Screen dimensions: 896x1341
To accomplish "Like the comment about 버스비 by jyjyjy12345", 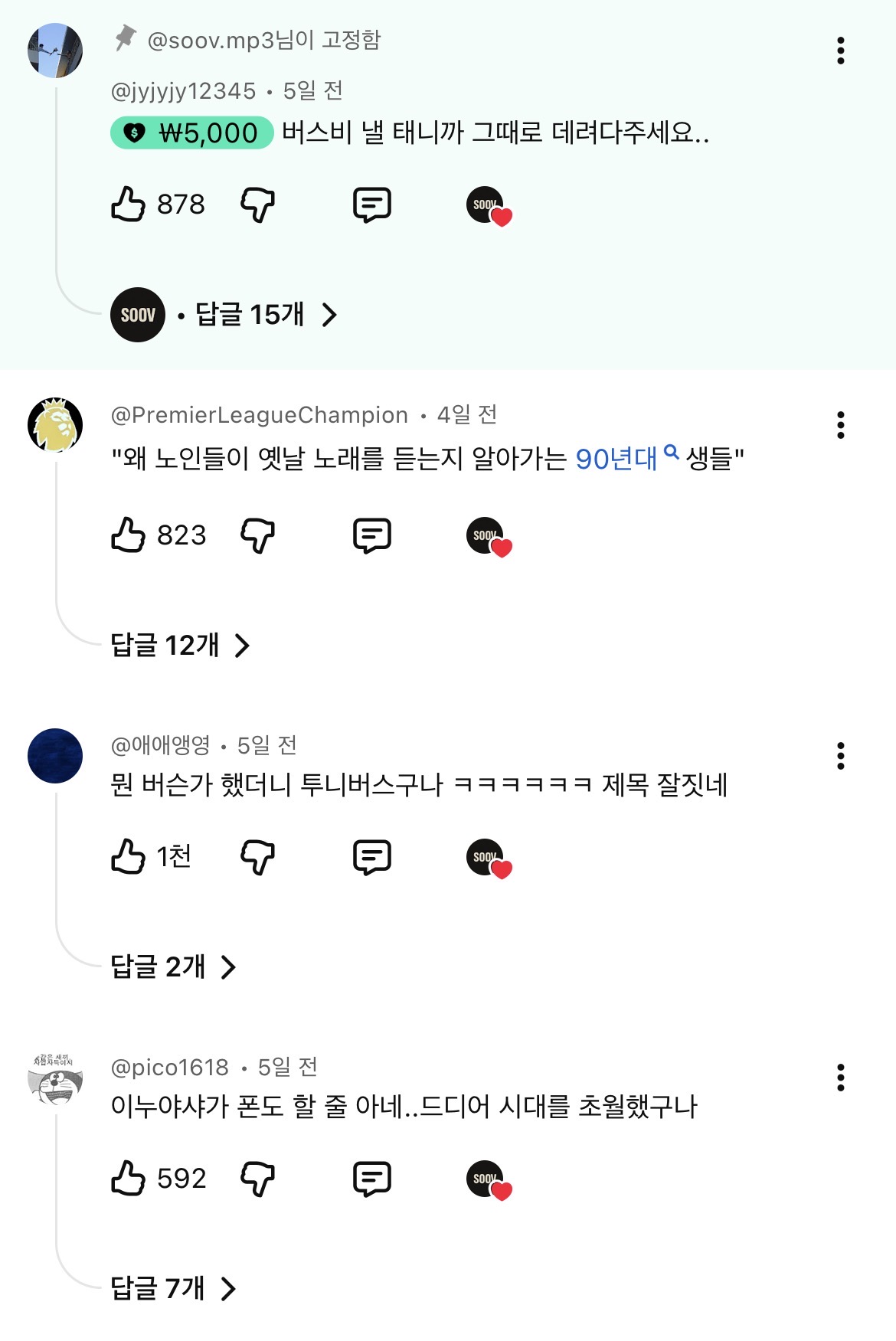I will [129, 204].
